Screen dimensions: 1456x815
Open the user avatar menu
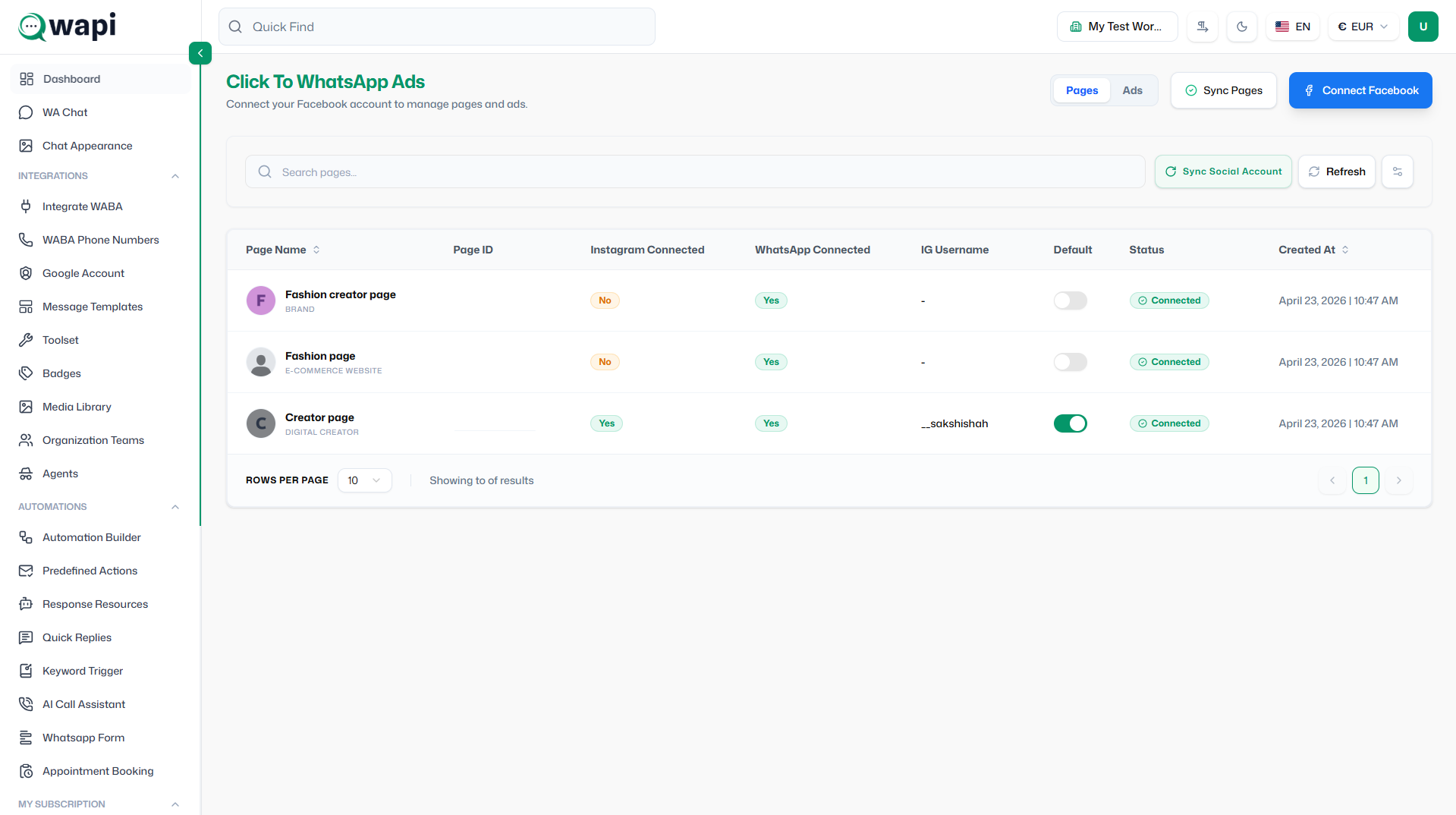[x=1423, y=27]
